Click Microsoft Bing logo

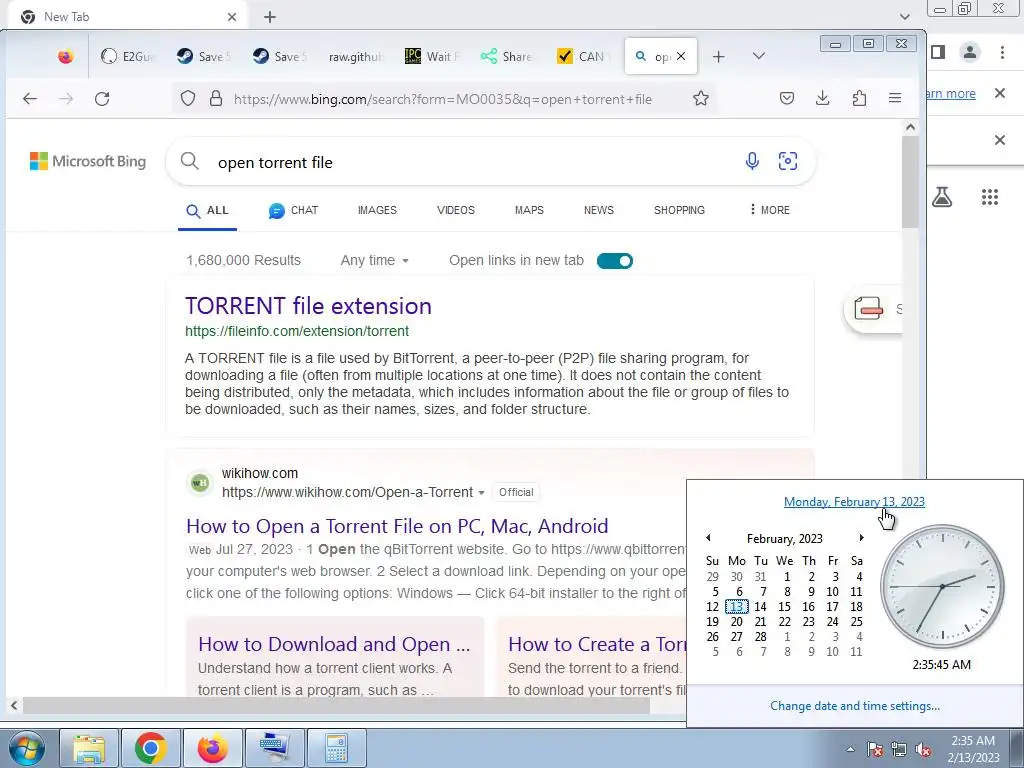pos(88,161)
